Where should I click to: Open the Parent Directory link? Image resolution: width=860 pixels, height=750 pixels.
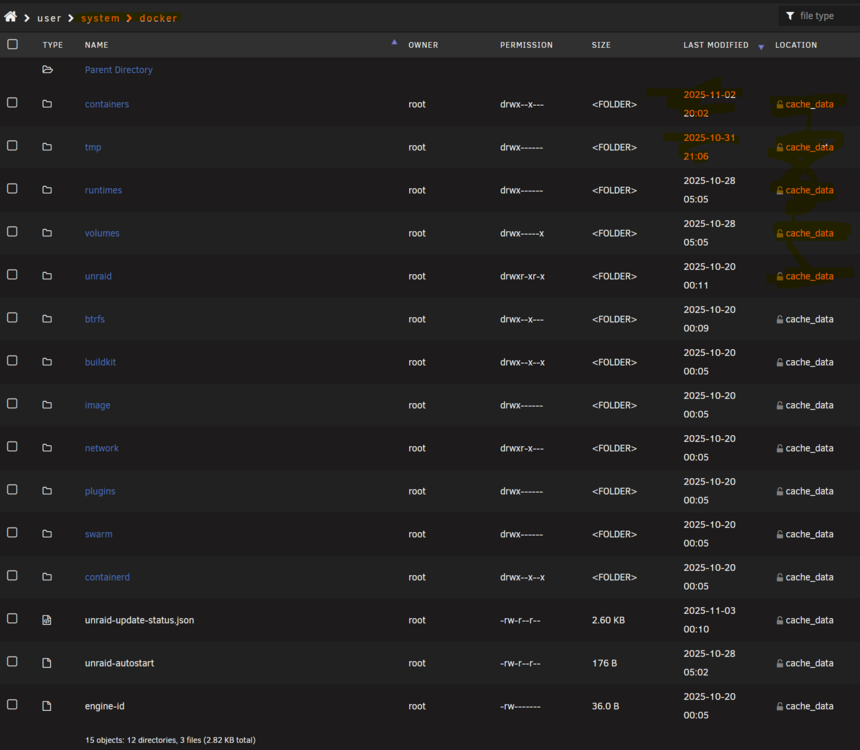click(118, 70)
